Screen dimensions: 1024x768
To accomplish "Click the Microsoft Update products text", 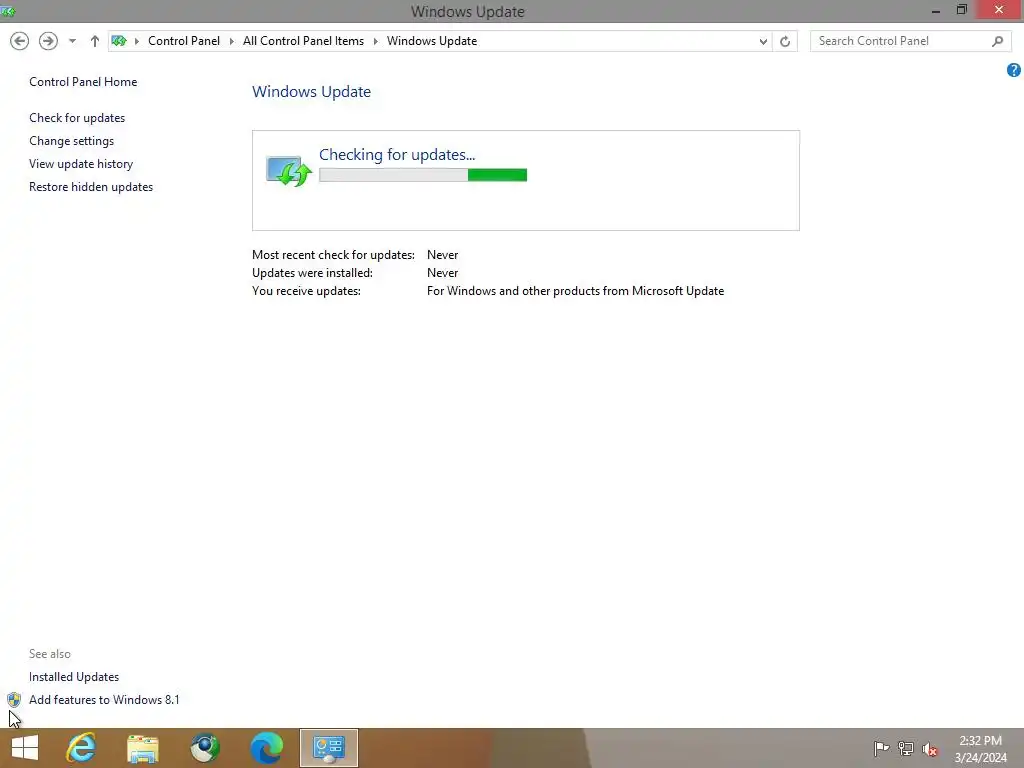I will (575, 291).
